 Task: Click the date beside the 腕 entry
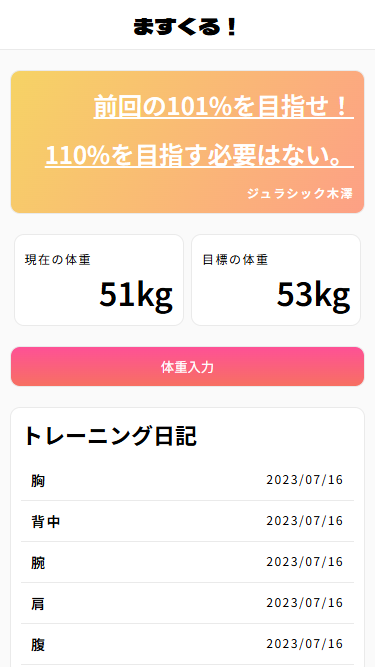tap(304, 562)
